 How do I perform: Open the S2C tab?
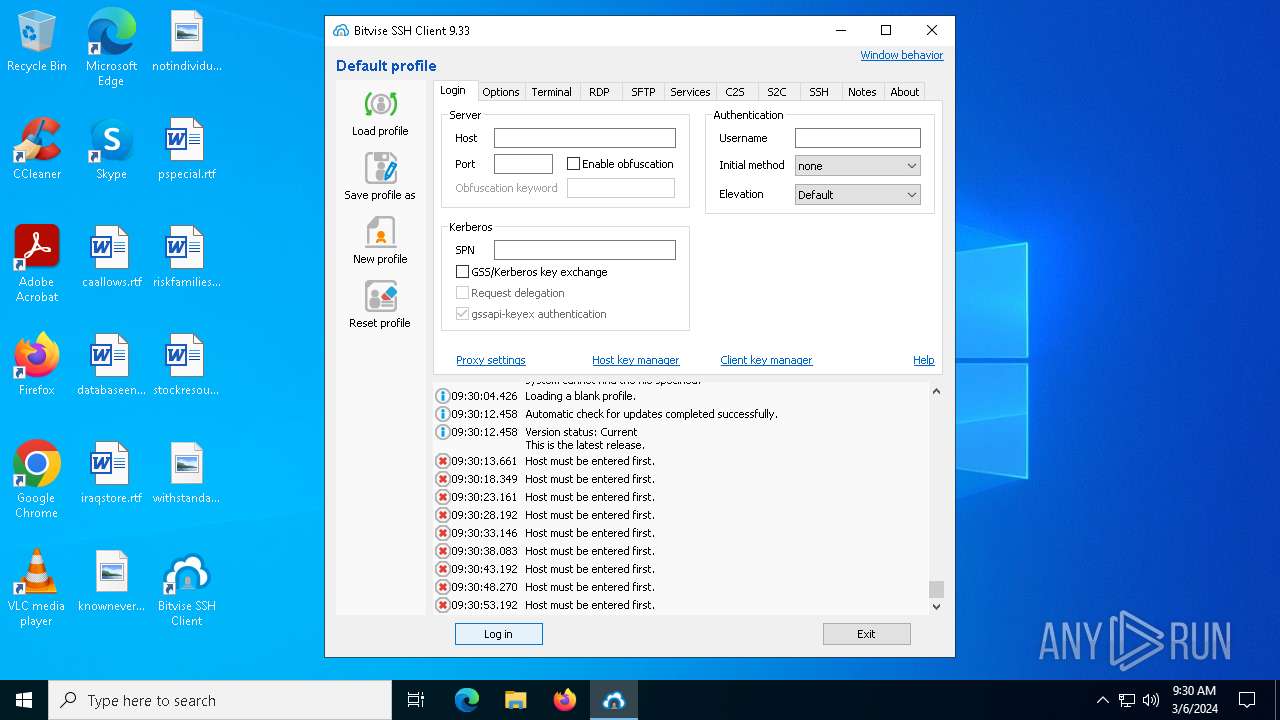click(777, 92)
